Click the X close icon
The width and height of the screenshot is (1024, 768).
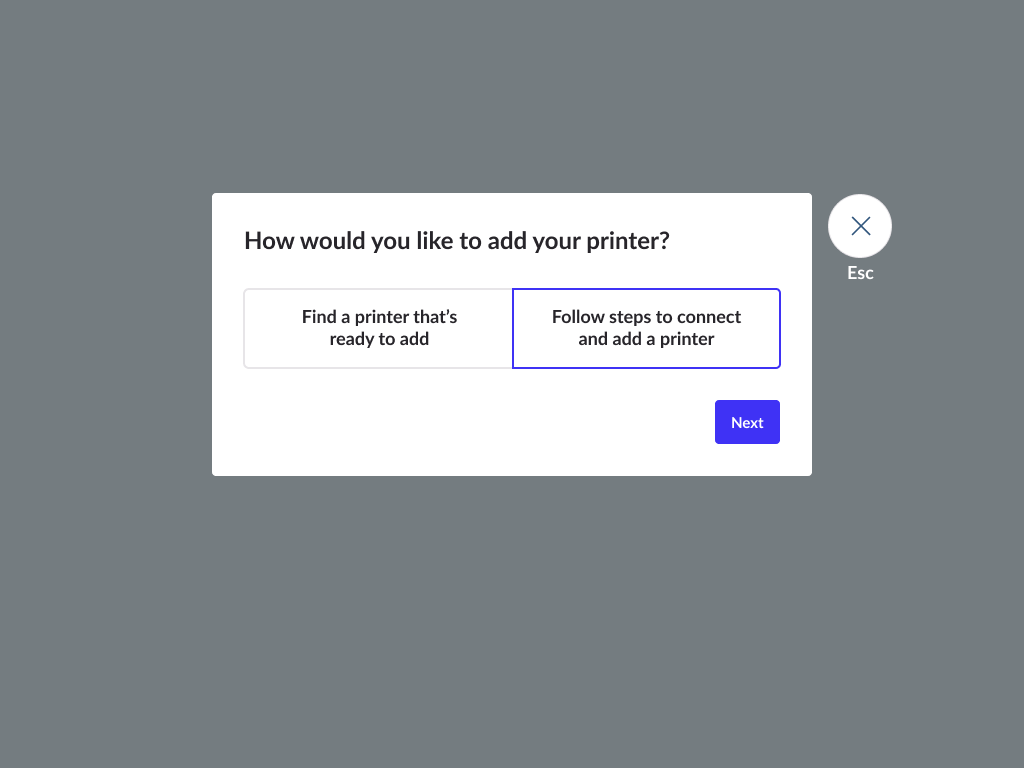[x=860, y=226]
